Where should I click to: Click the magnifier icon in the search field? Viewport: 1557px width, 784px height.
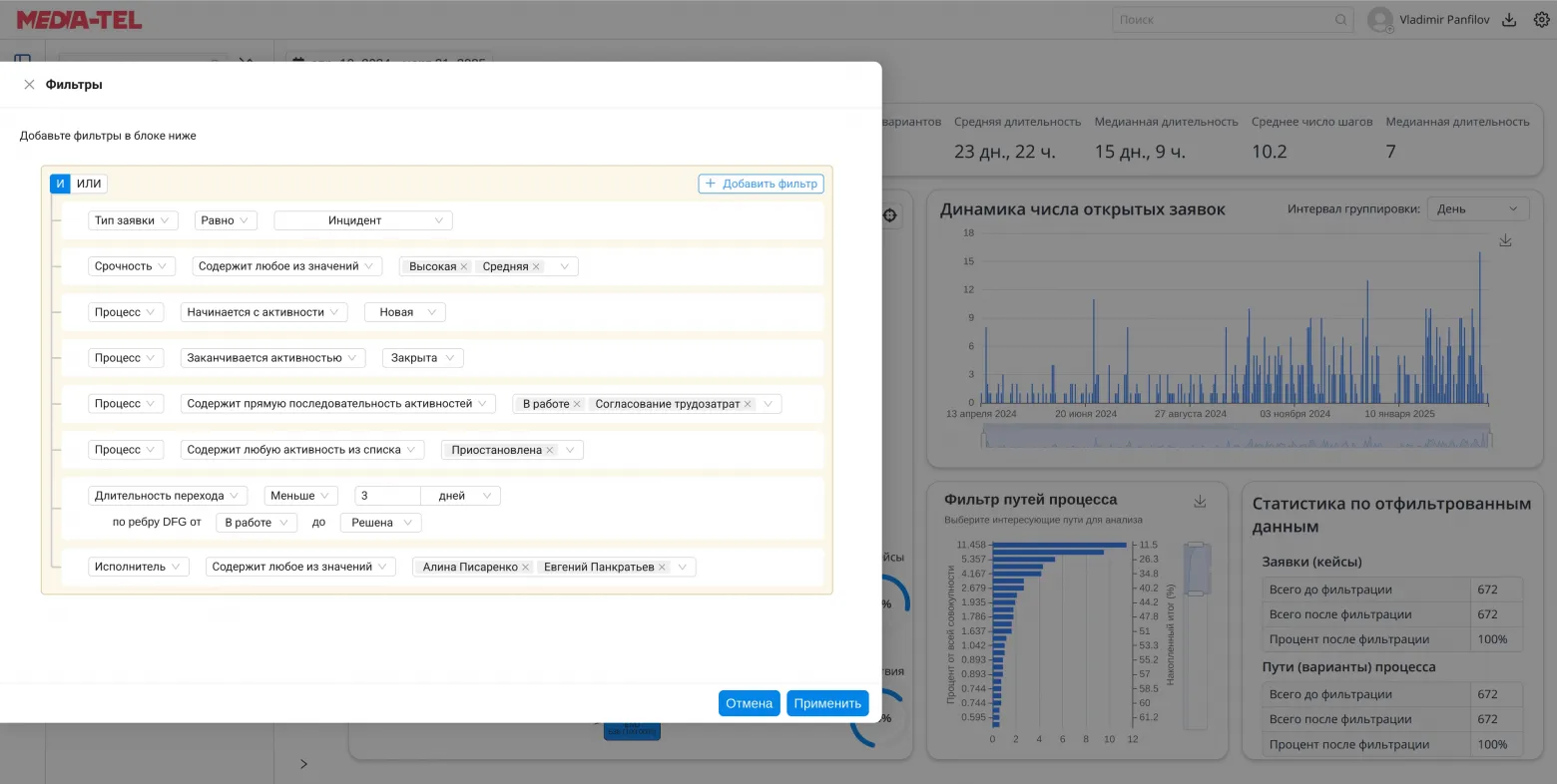click(1339, 19)
